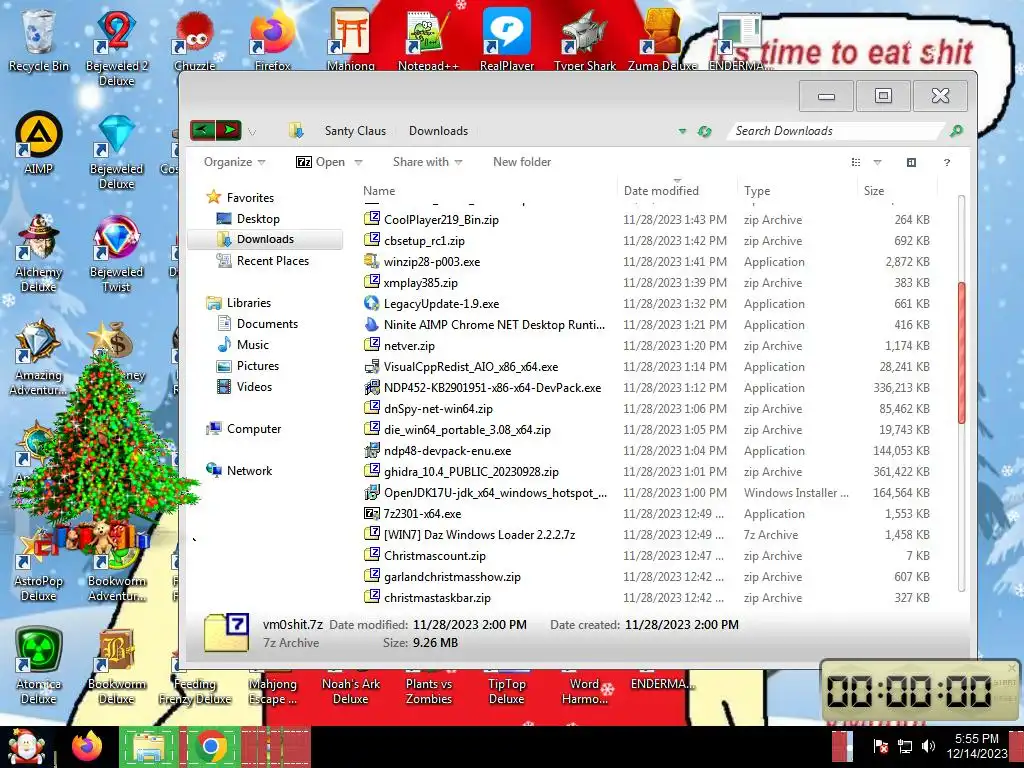Select Santy Claus in breadcrumb path
The image size is (1024, 768).
[355, 131]
